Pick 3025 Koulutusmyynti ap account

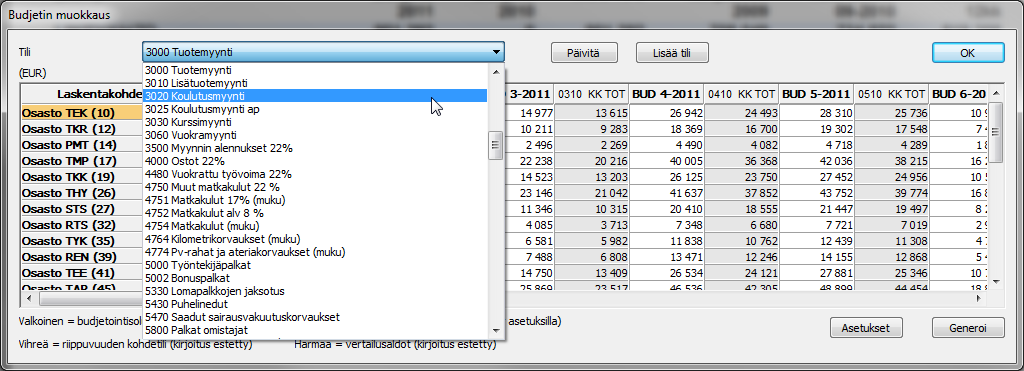click(x=315, y=109)
